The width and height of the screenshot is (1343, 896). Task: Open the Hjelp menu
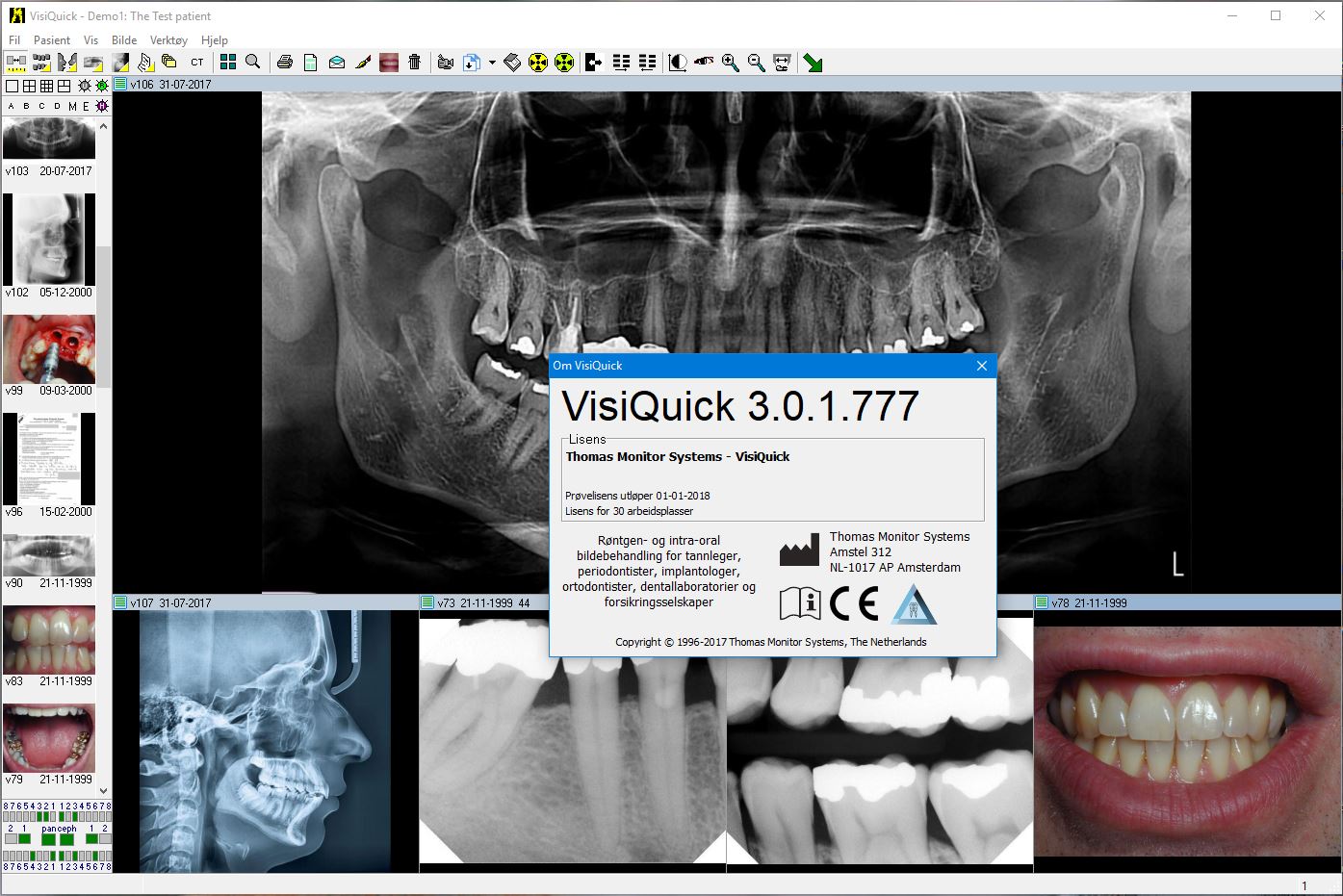(x=215, y=40)
